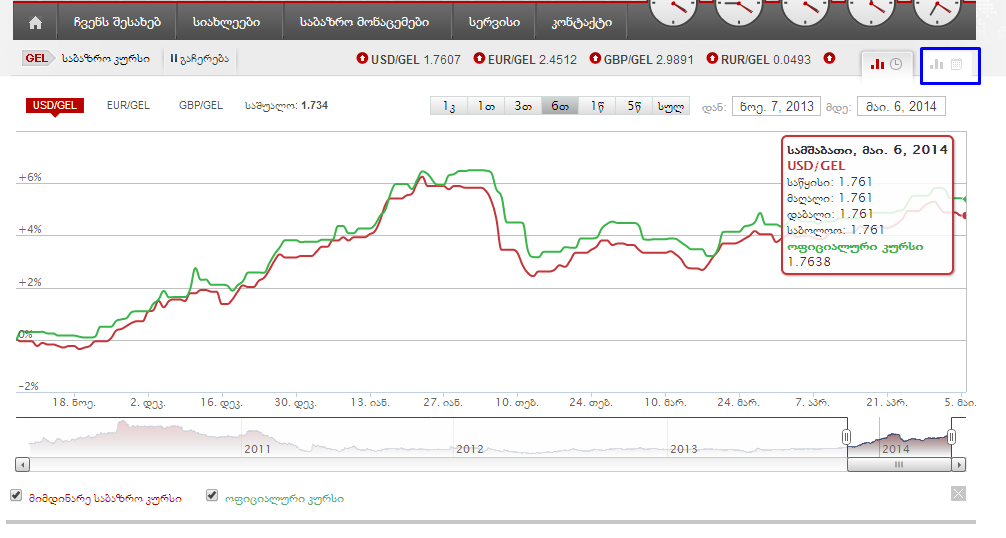Click the end date field მაი. 6, 2014
The image size is (1006, 538).
901,106
